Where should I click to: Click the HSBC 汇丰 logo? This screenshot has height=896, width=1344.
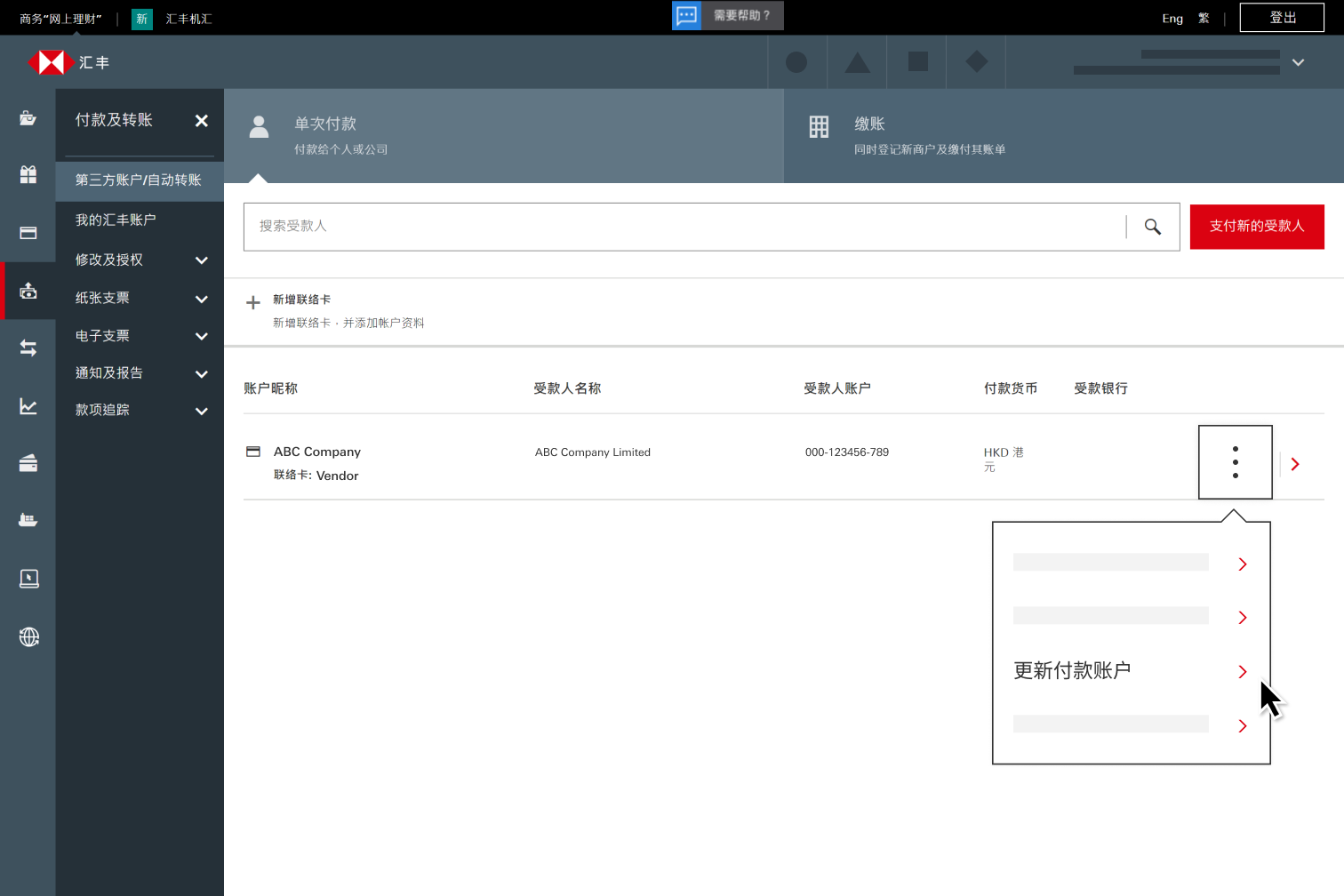(x=68, y=62)
